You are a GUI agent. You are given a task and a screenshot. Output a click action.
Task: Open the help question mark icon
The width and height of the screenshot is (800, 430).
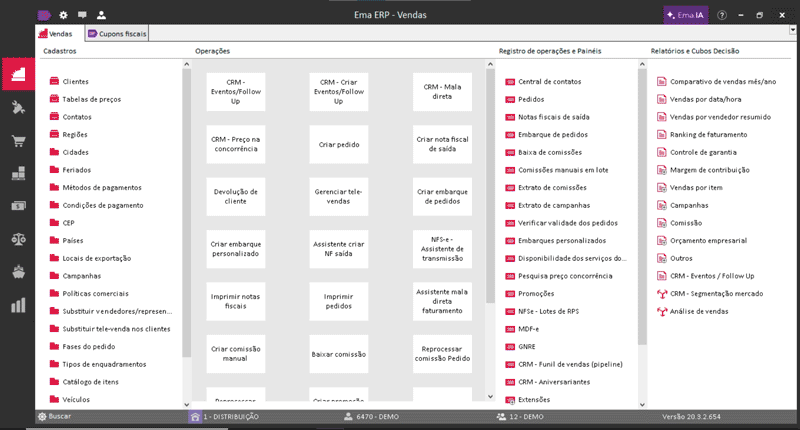click(x=722, y=15)
